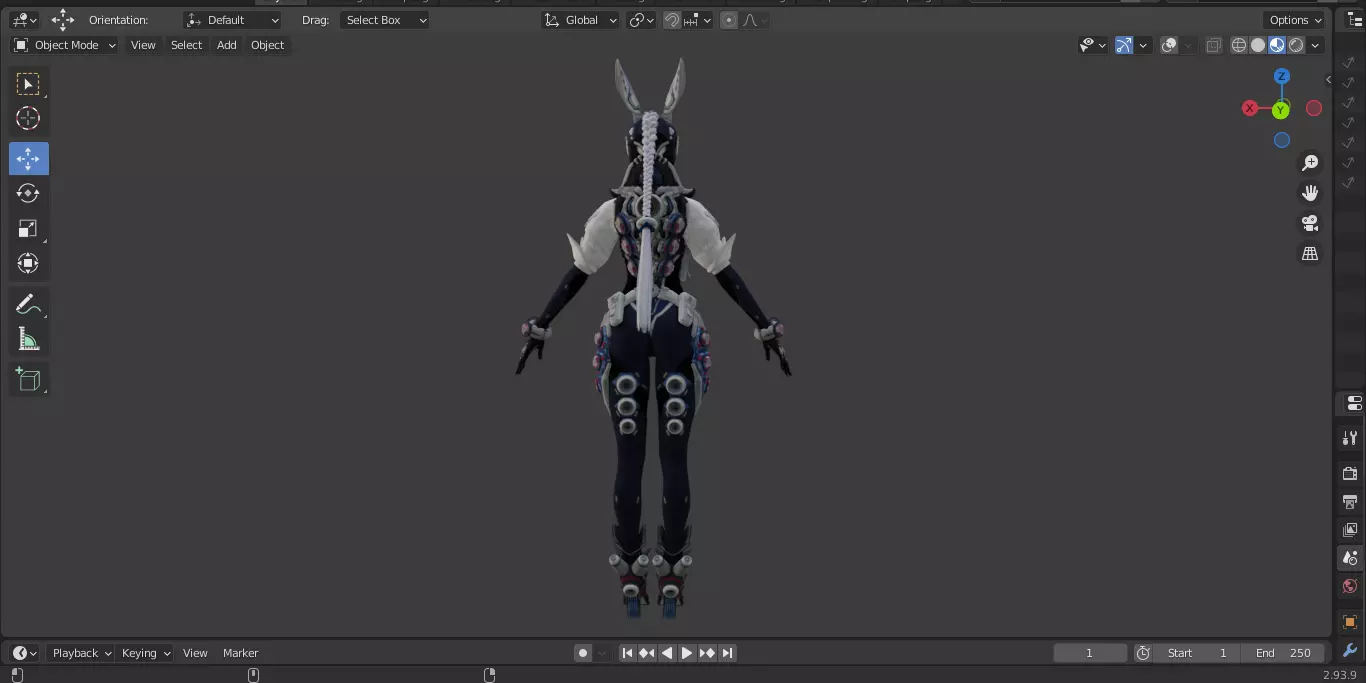Open Modifier properties wrench tab

(x=1350, y=651)
